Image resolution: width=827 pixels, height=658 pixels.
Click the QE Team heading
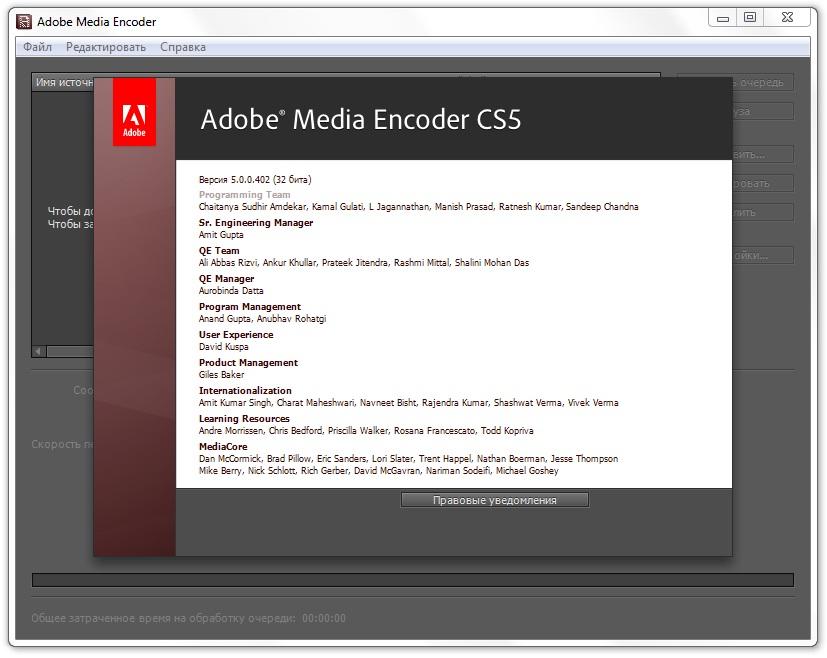pos(219,250)
